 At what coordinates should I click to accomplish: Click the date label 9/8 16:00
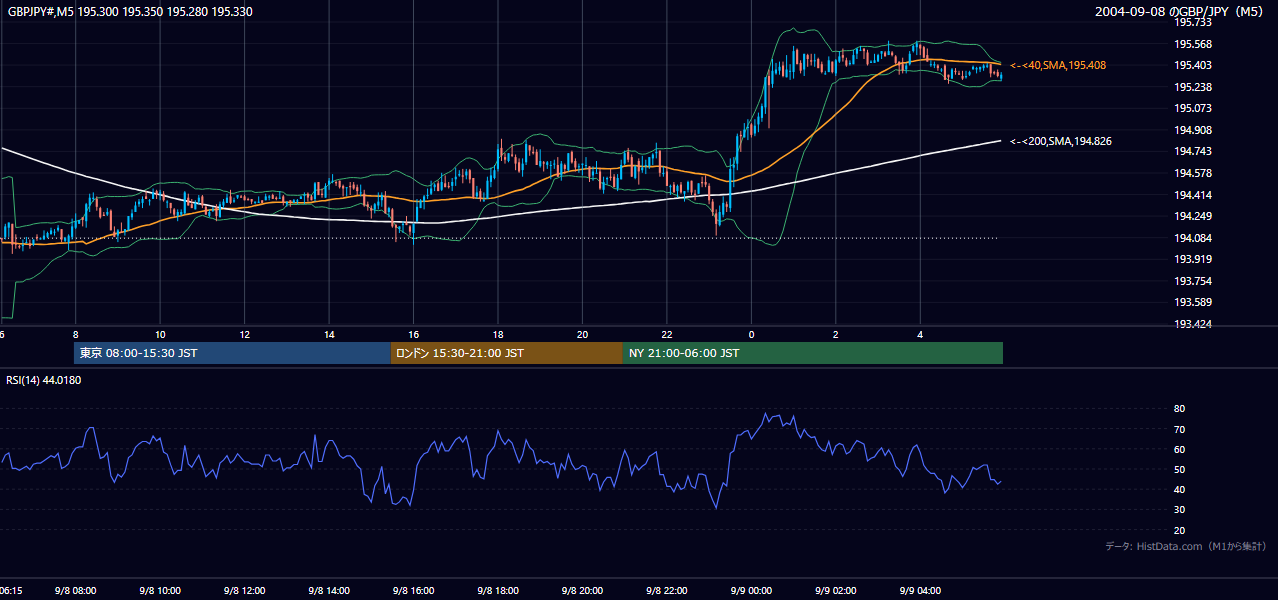[x=413, y=591]
